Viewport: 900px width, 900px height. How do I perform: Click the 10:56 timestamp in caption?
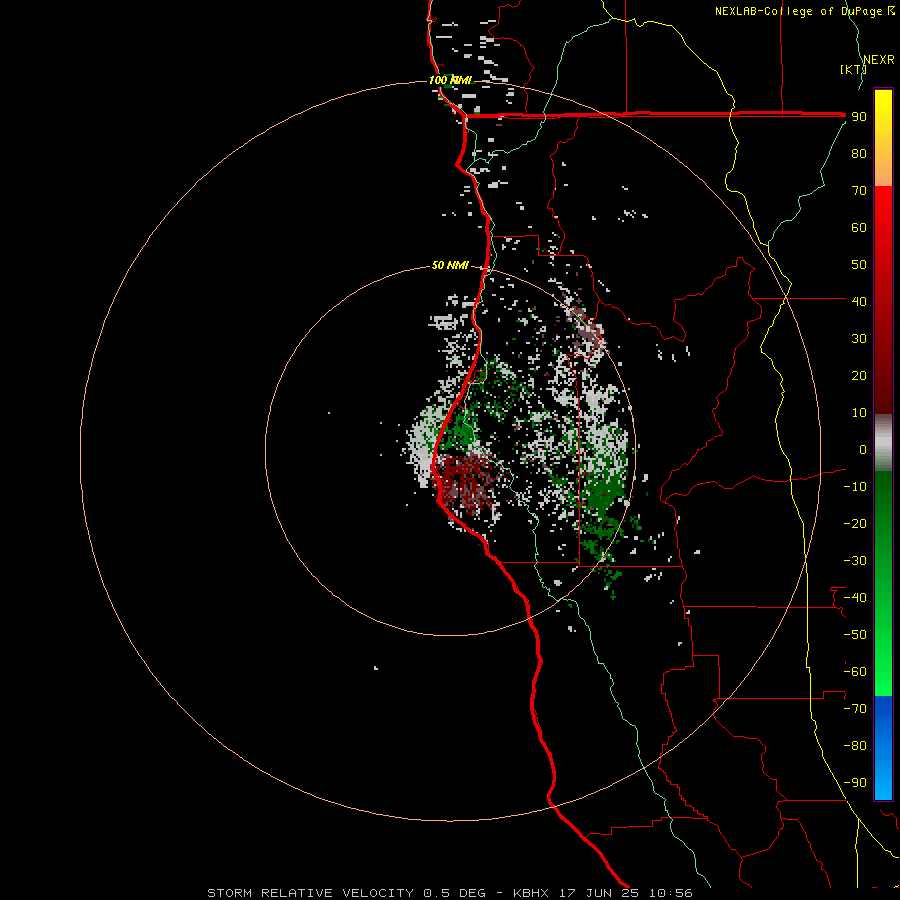click(x=670, y=893)
